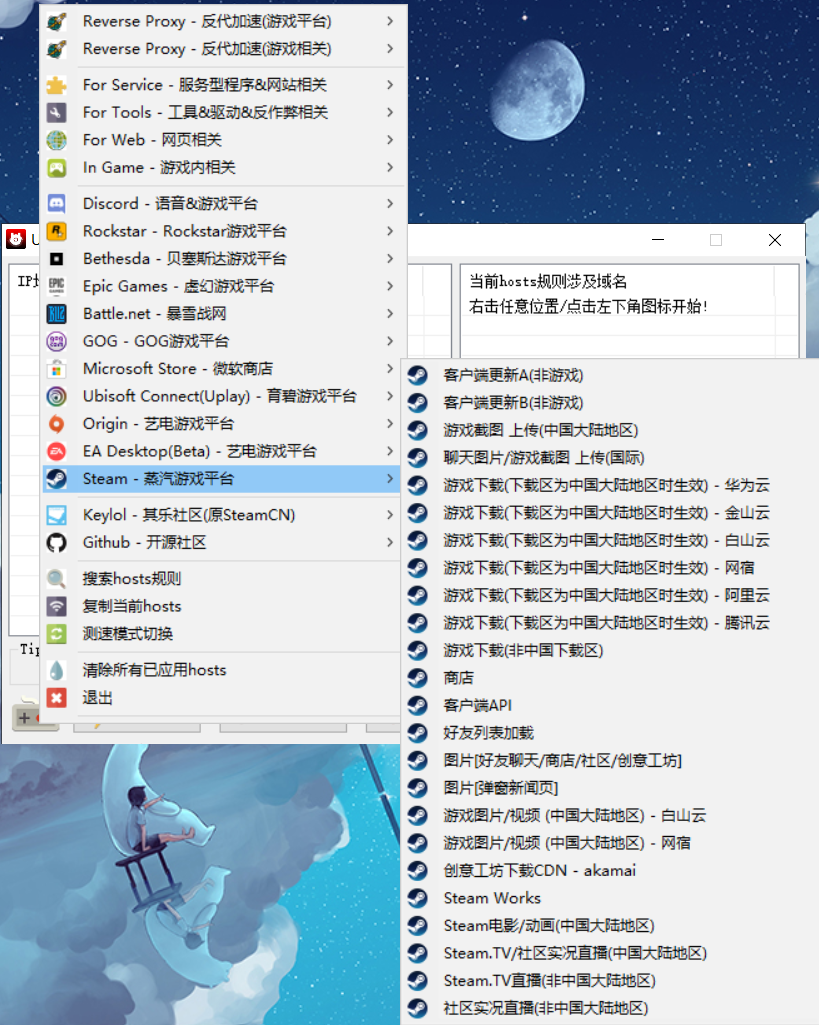This screenshot has height=1025, width=819.
Task: Select 客户端更新B(非游戏) entry
Action: point(609,403)
